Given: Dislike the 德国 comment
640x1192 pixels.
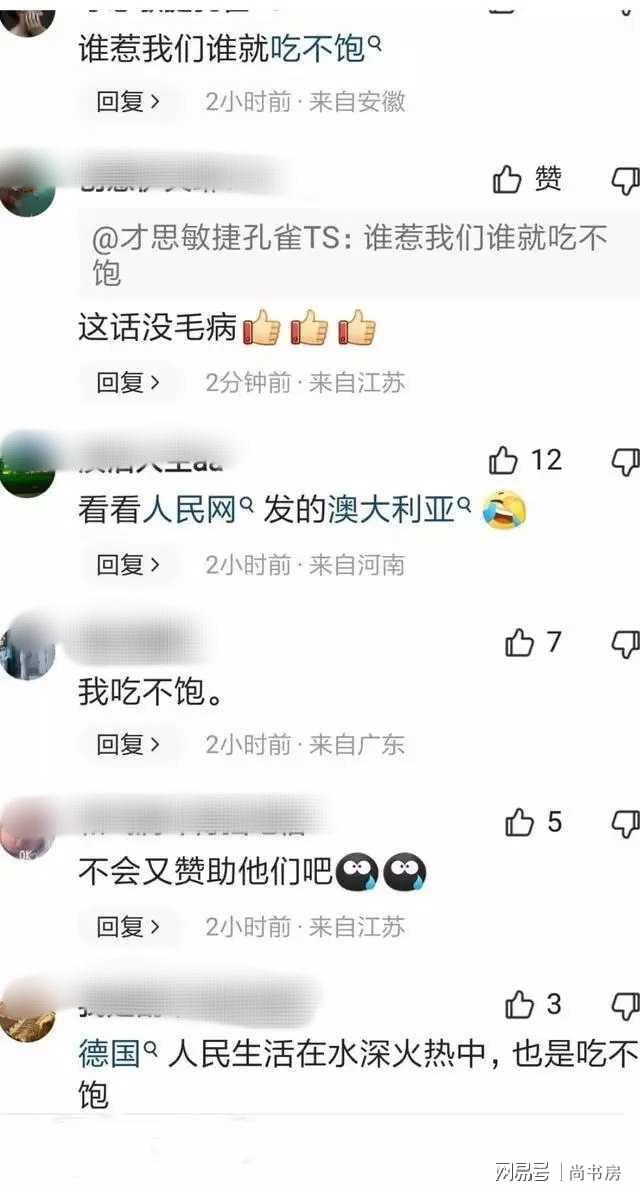Looking at the screenshot, I should pyautogui.click(x=626, y=1007).
